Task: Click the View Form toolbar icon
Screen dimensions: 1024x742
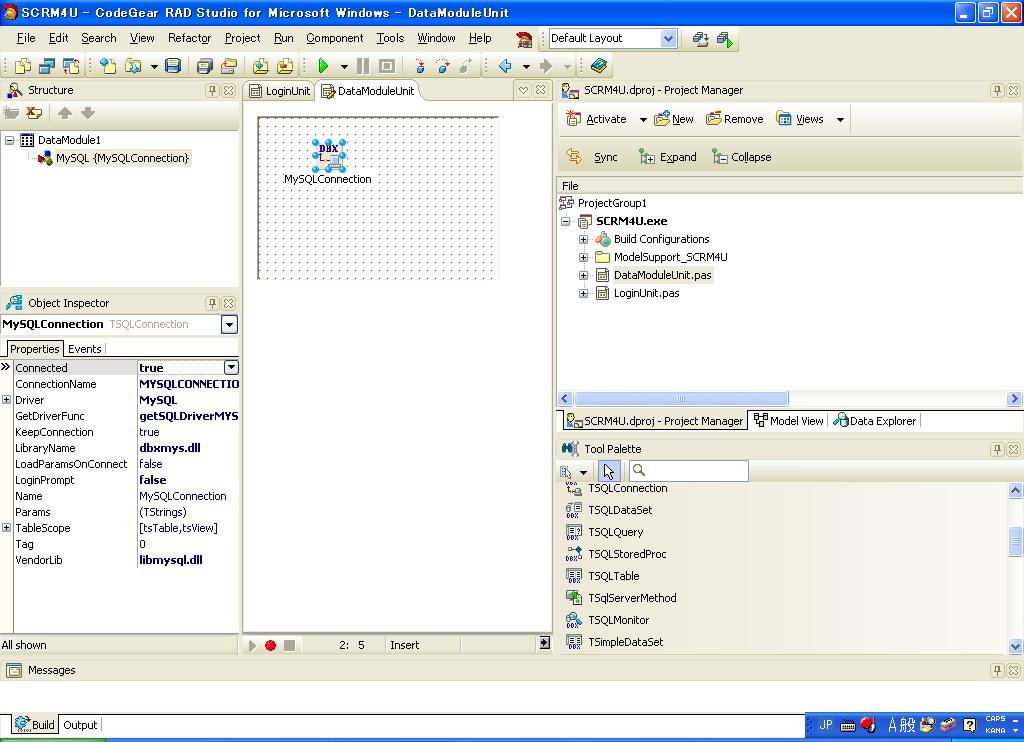Action: click(x=47, y=66)
